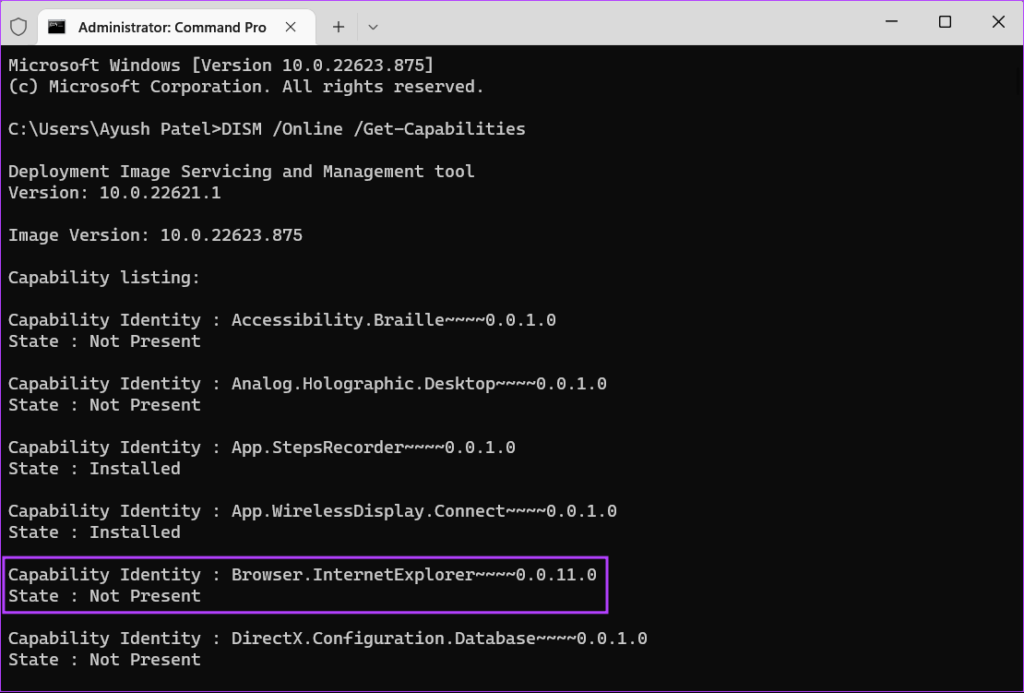Click the Analog.Holographic.Desktop capability line
Screen dimensions: 1024x693
[x=308, y=383]
